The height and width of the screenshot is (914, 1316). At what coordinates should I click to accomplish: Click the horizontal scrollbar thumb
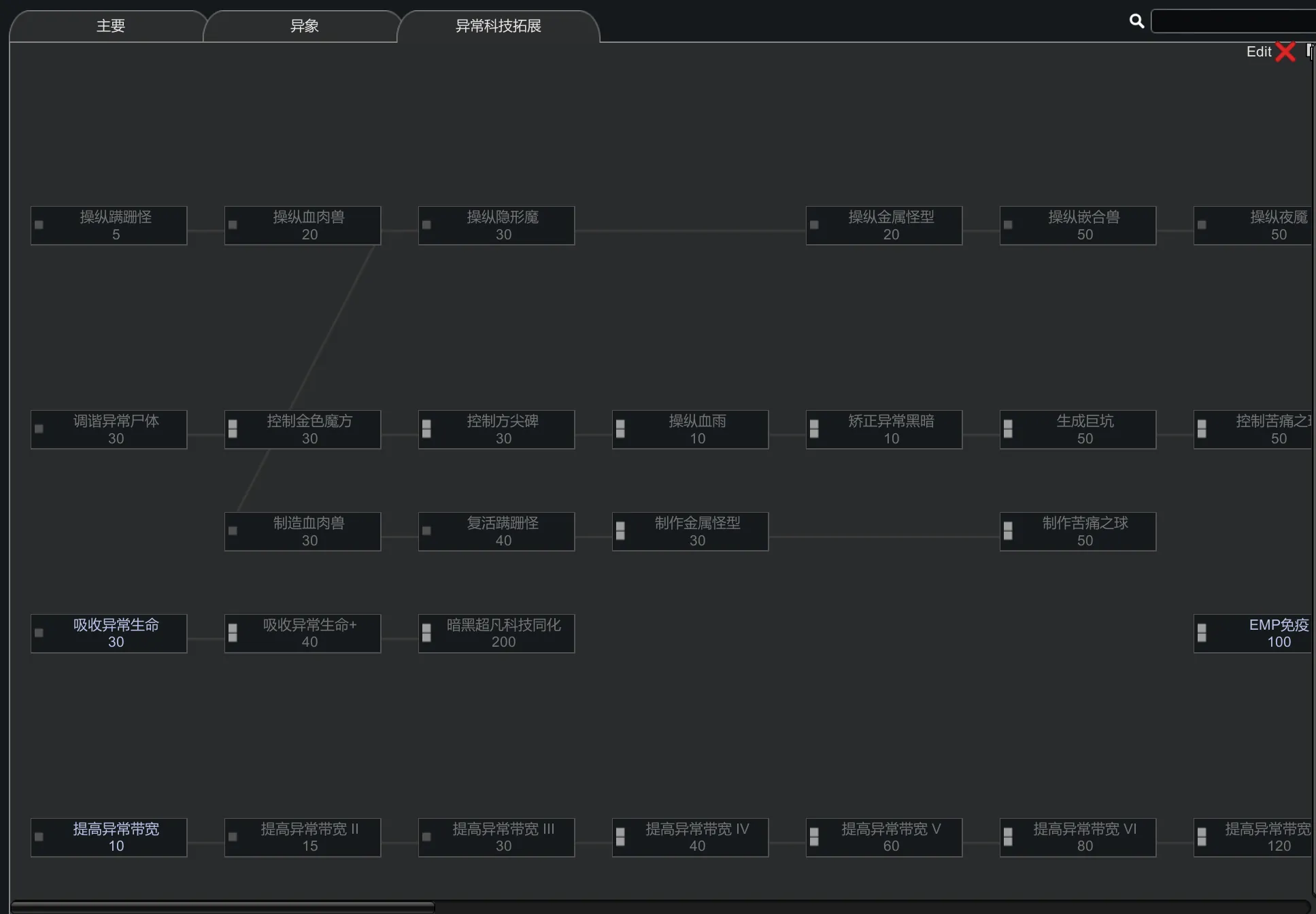(x=222, y=907)
